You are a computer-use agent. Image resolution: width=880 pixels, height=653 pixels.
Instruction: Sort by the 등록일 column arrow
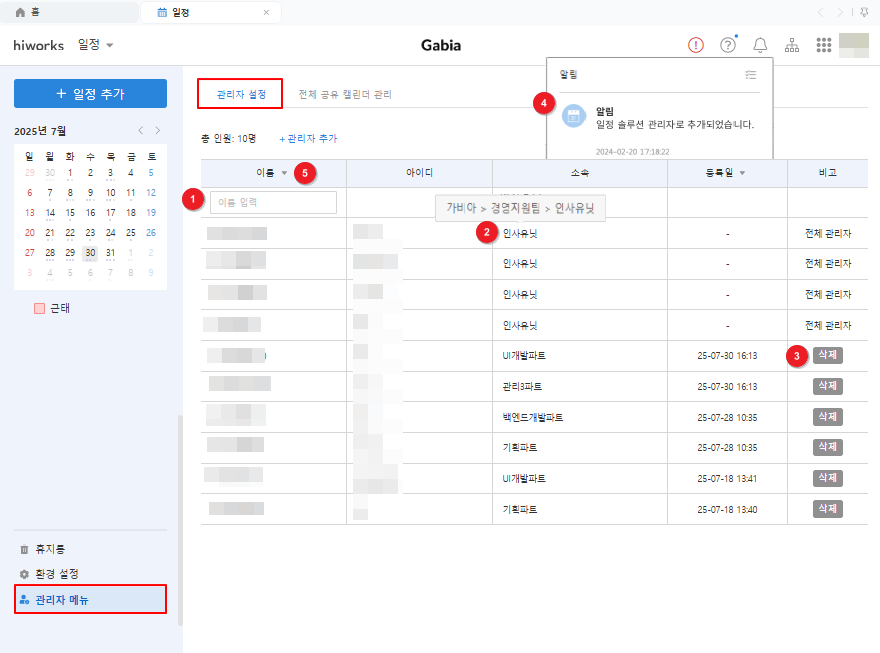(x=742, y=173)
